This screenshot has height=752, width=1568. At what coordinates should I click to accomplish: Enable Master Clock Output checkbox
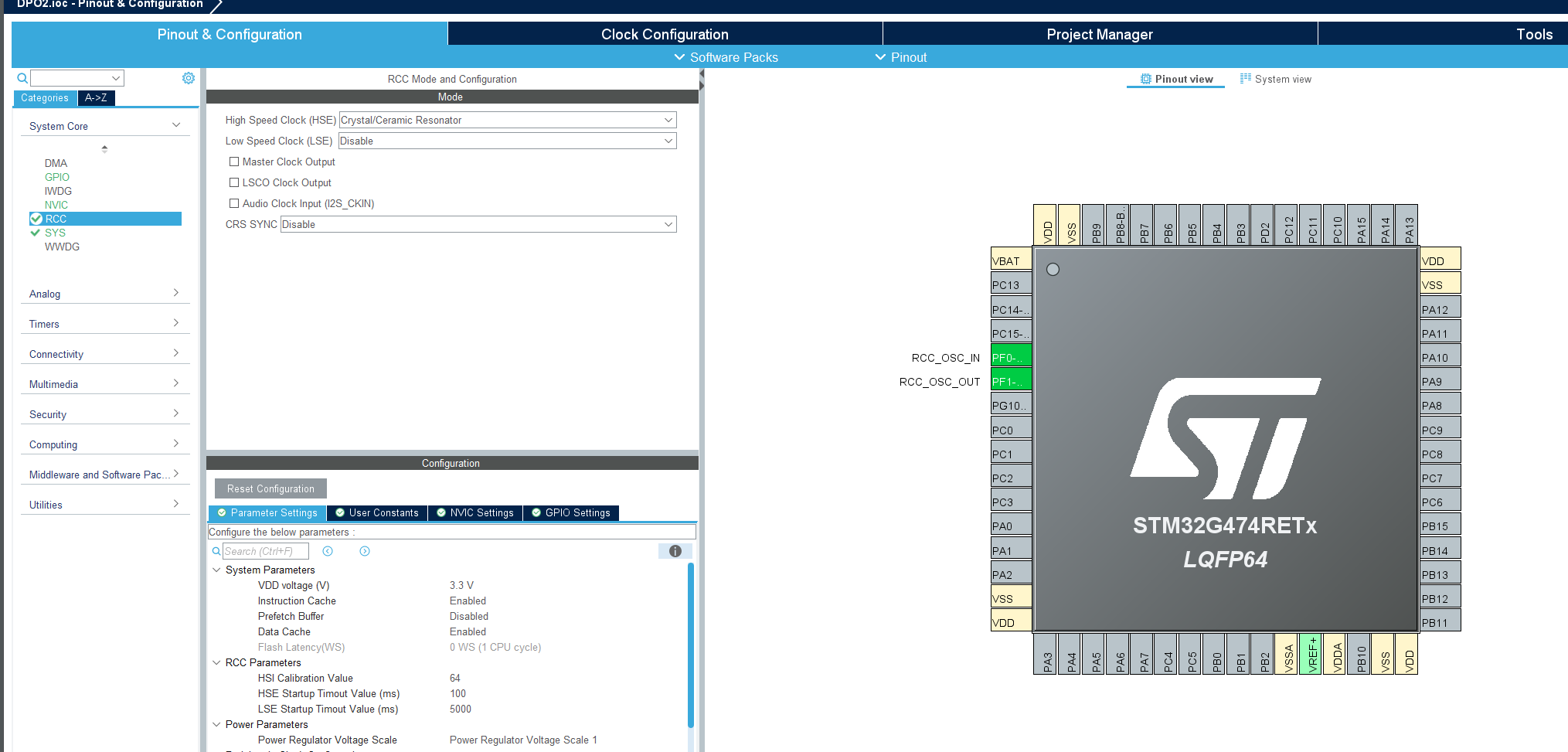234,162
